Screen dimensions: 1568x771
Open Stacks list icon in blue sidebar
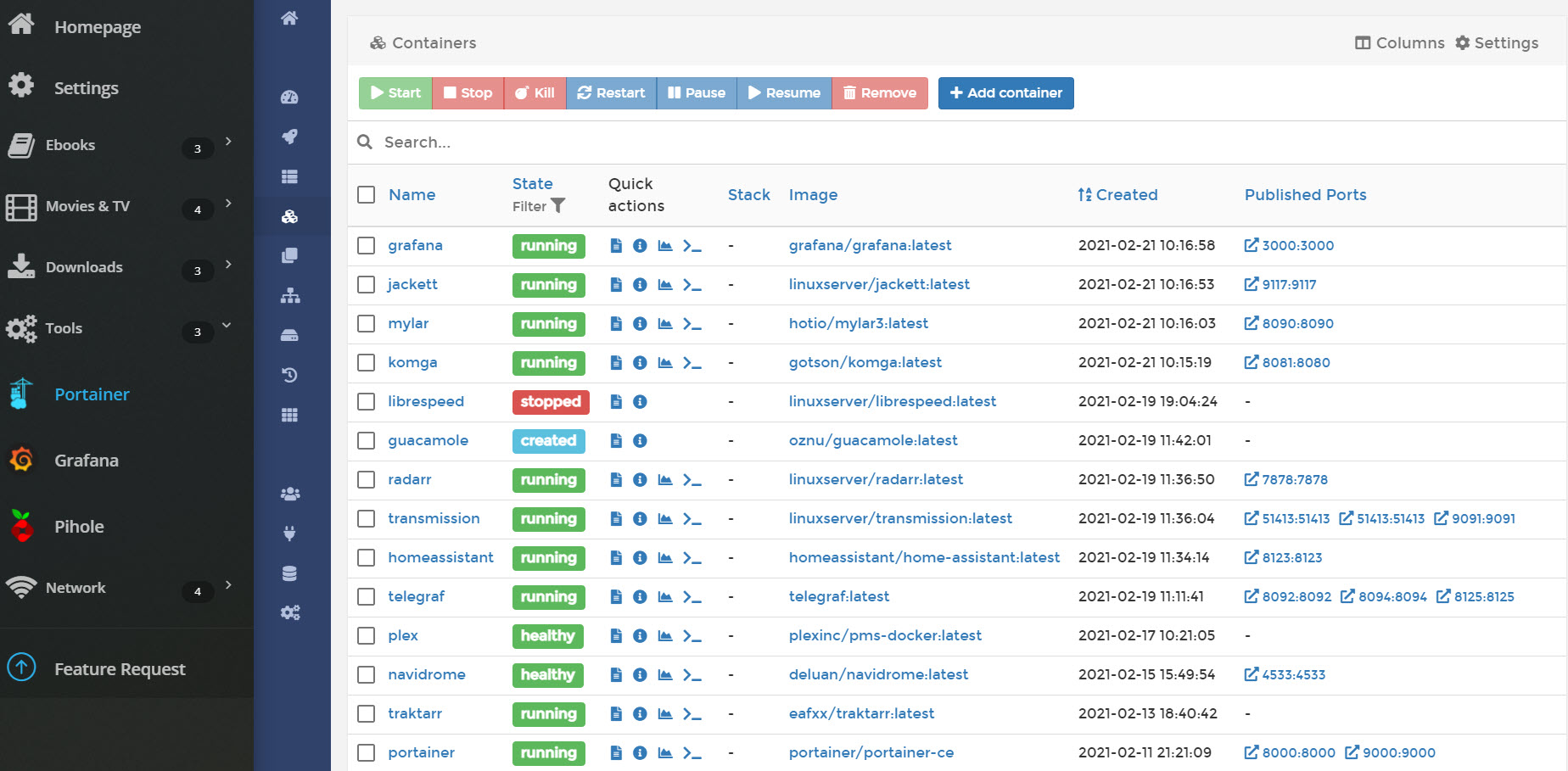(289, 176)
